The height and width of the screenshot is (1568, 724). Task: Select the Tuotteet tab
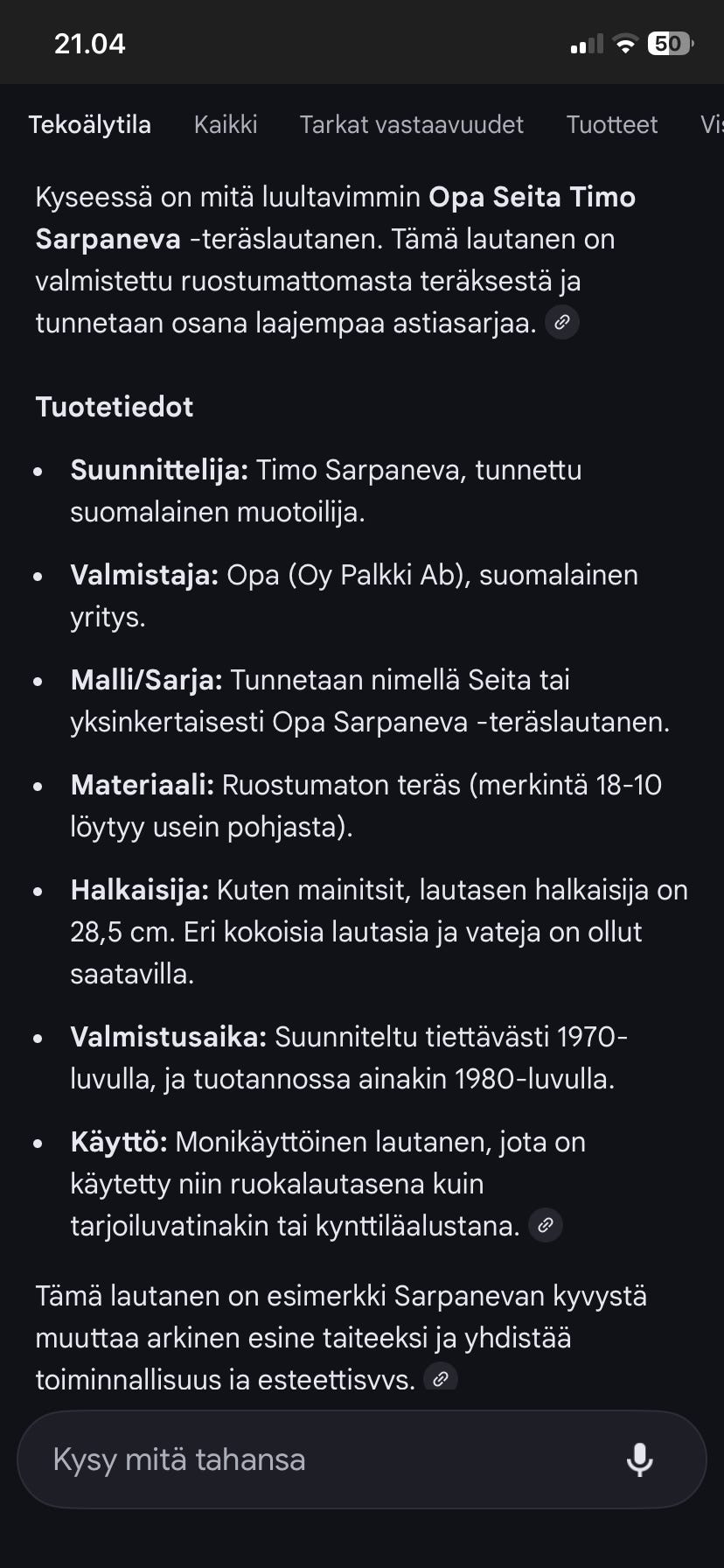(612, 124)
